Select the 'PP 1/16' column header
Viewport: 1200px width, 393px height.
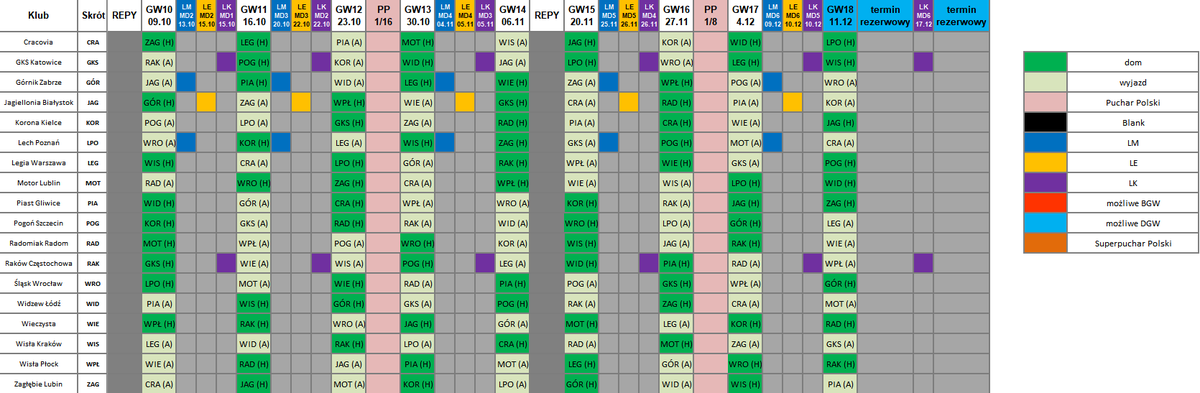(x=383, y=16)
